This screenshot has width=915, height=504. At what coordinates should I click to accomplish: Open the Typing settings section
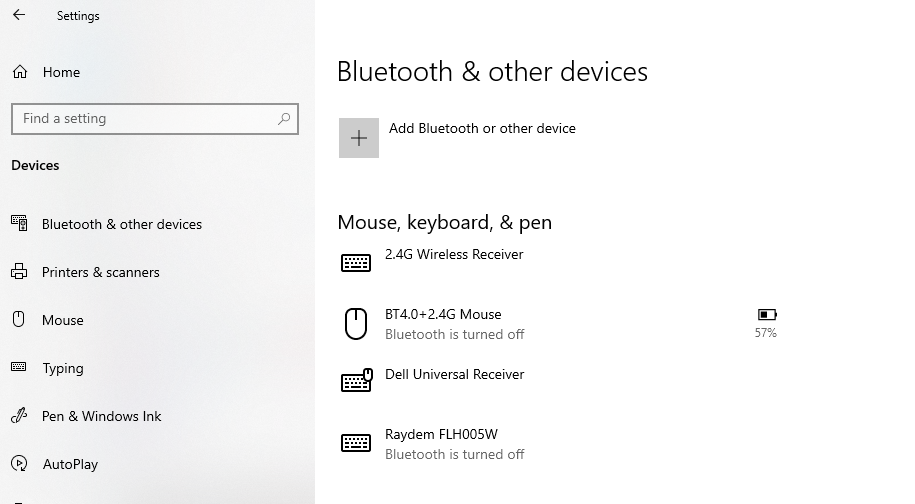coord(62,368)
